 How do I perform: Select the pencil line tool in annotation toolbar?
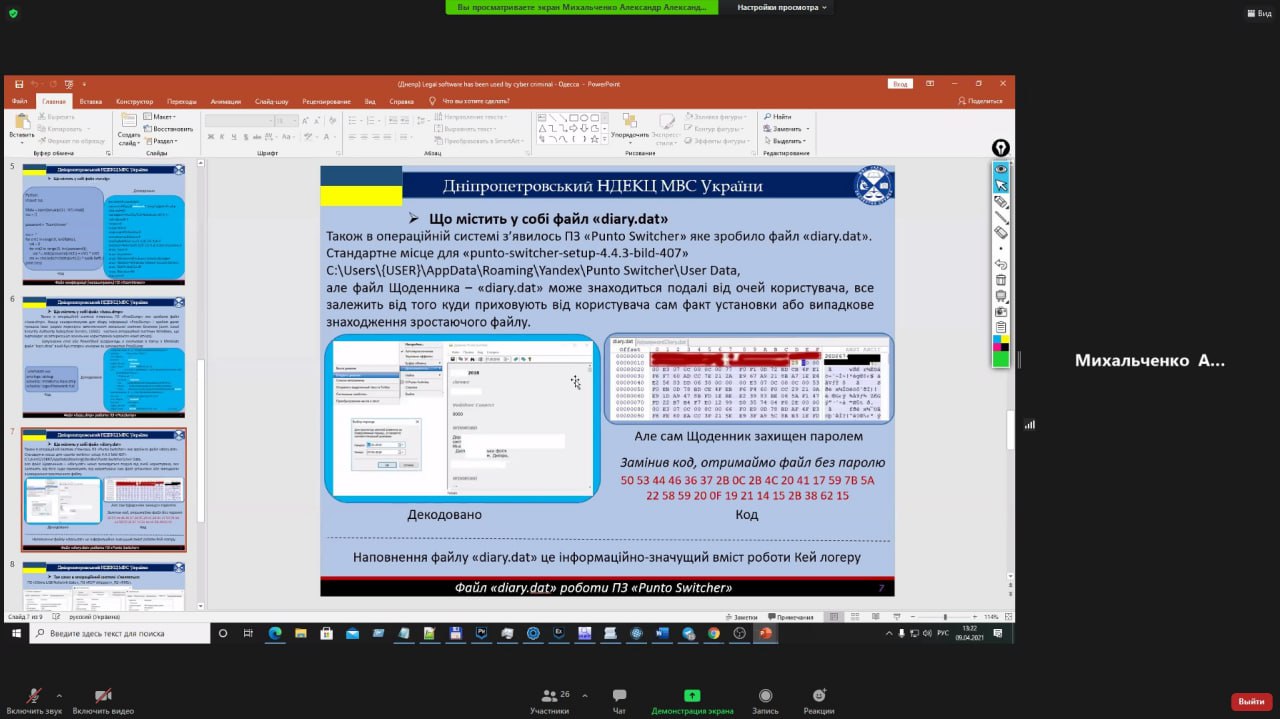pyautogui.click(x=1000, y=217)
